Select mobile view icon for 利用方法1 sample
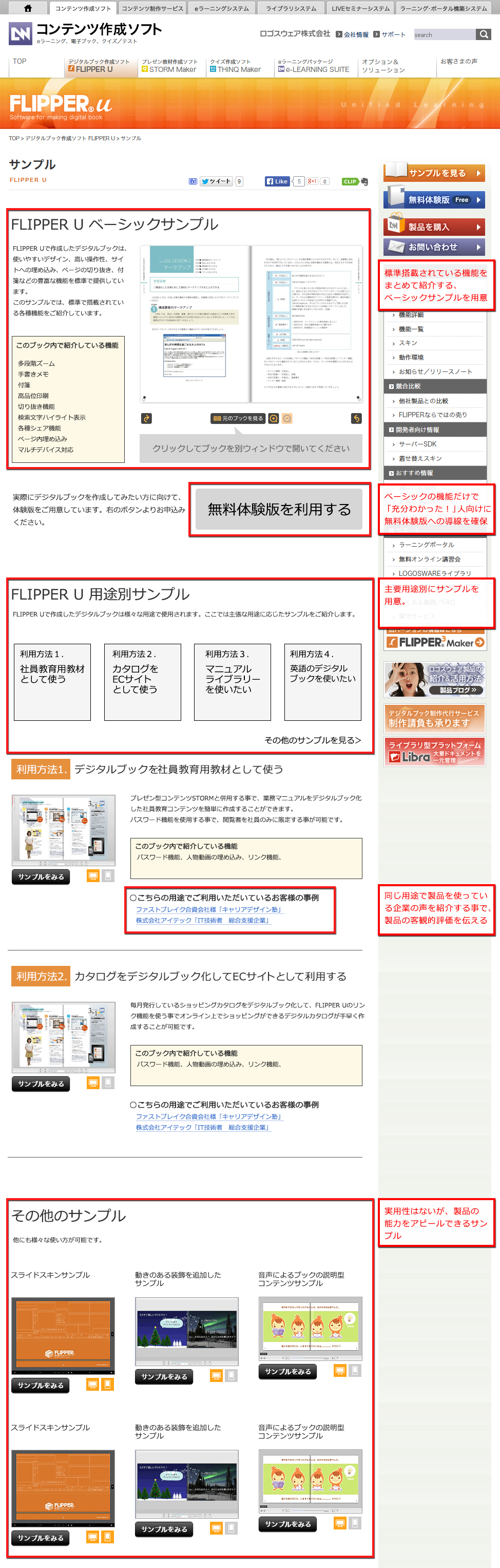The width and height of the screenshot is (500, 1568). click(108, 876)
